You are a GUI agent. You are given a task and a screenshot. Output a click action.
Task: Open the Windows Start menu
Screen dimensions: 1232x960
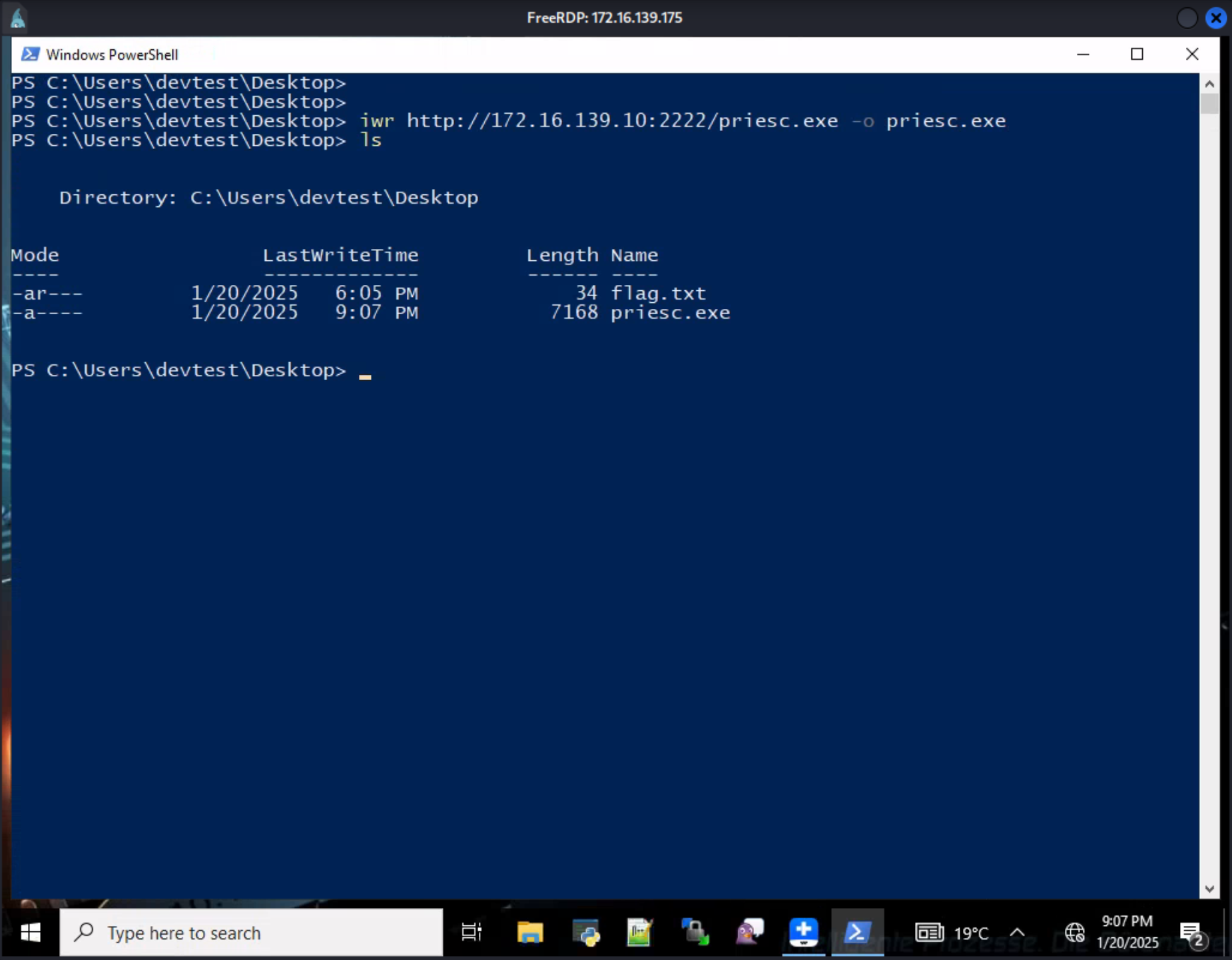click(30, 933)
